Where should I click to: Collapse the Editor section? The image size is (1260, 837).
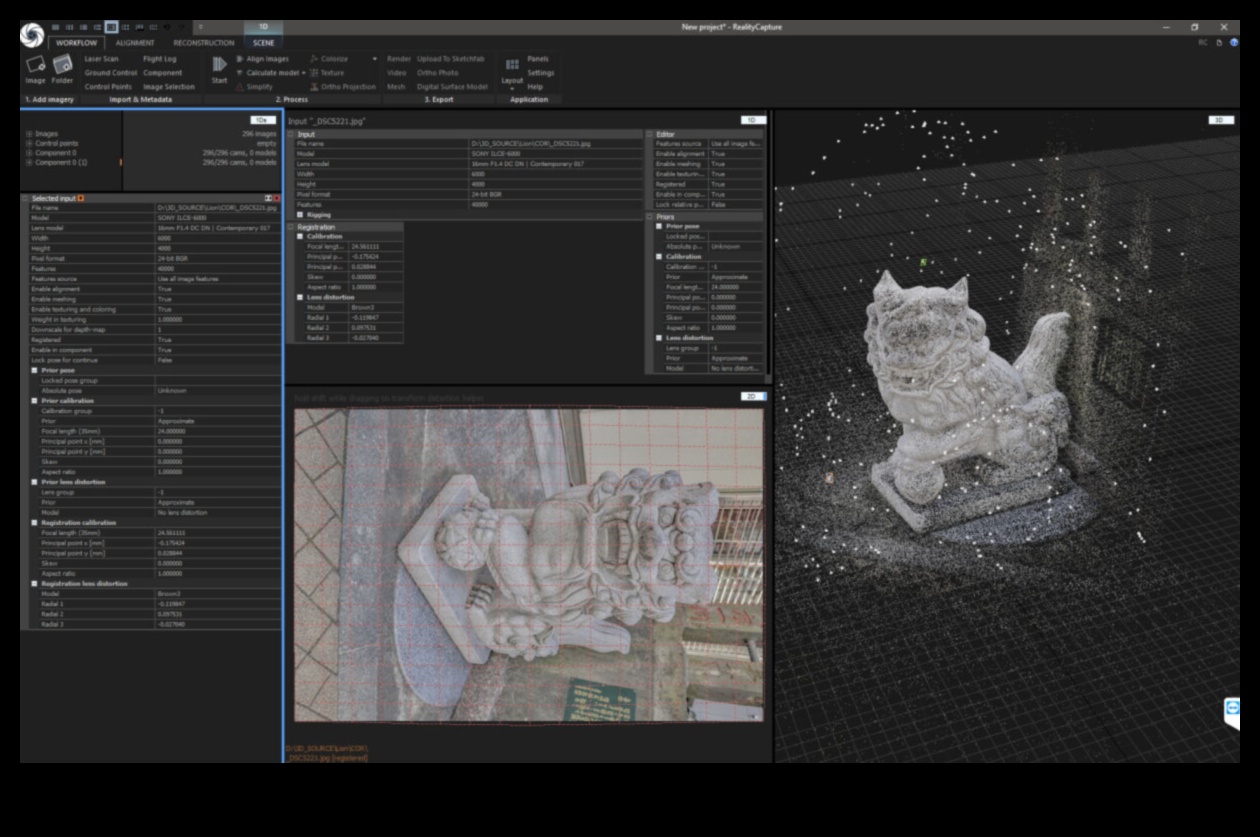point(650,134)
